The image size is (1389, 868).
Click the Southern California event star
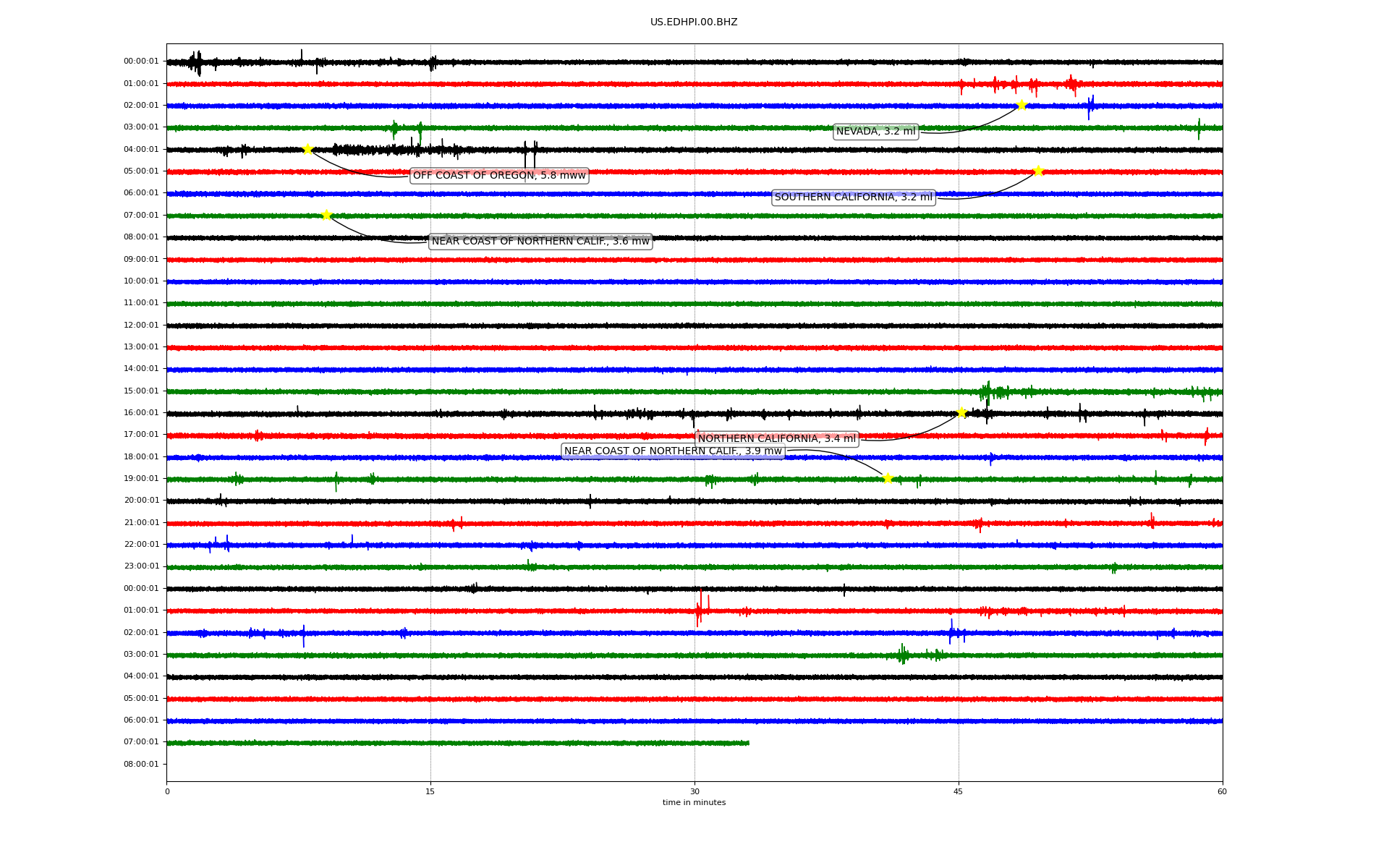[x=1038, y=171]
